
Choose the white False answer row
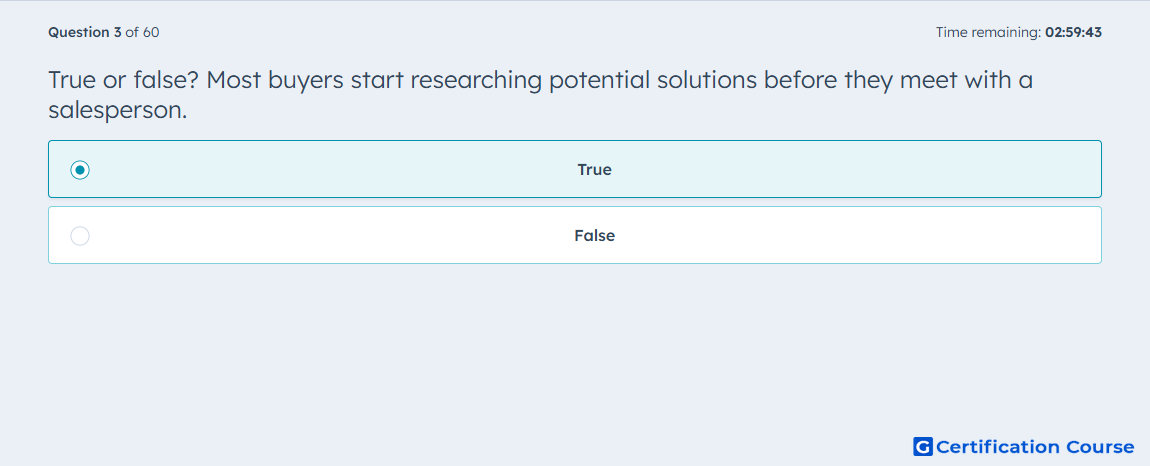pyautogui.click(x=575, y=235)
